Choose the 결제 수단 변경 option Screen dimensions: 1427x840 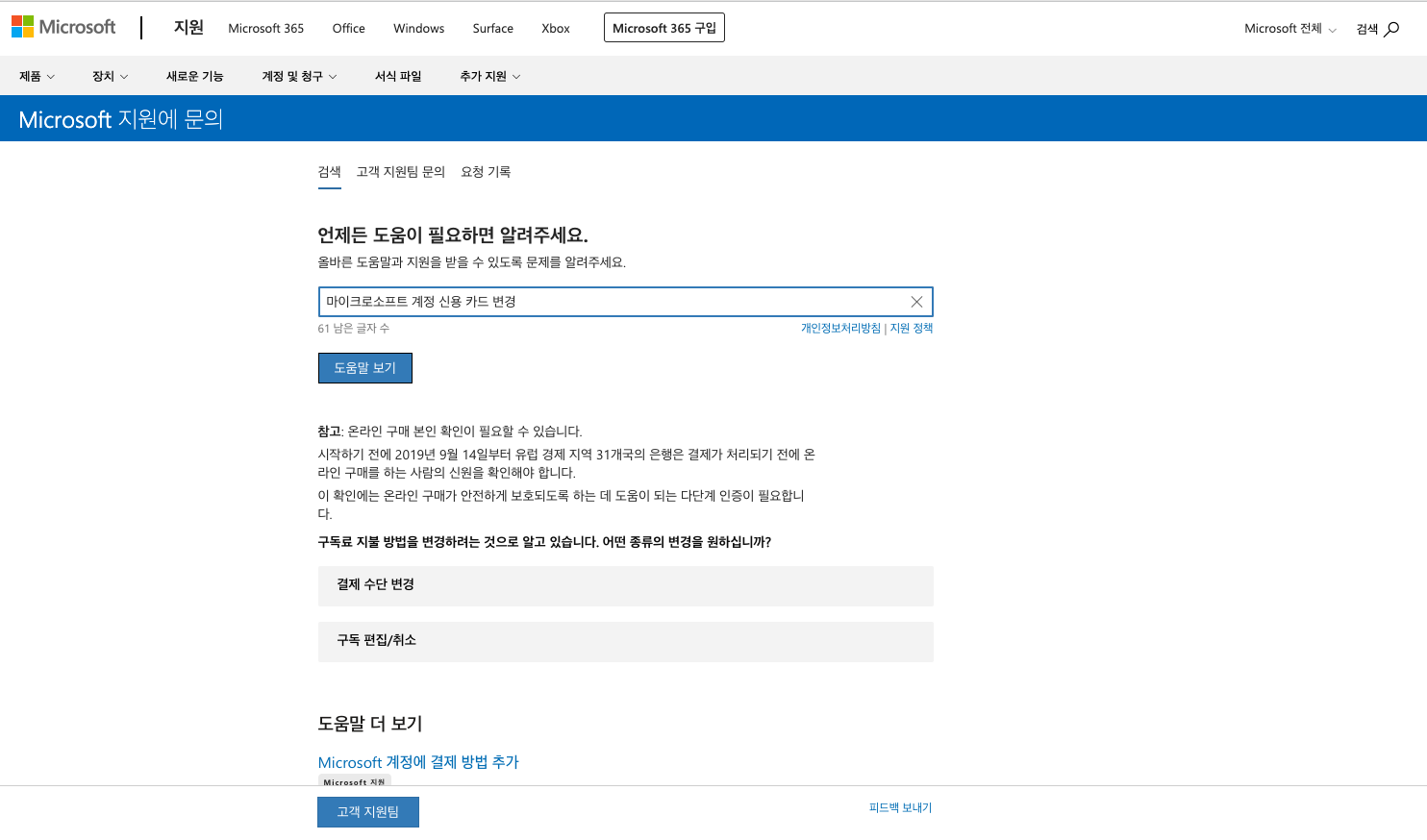point(626,586)
